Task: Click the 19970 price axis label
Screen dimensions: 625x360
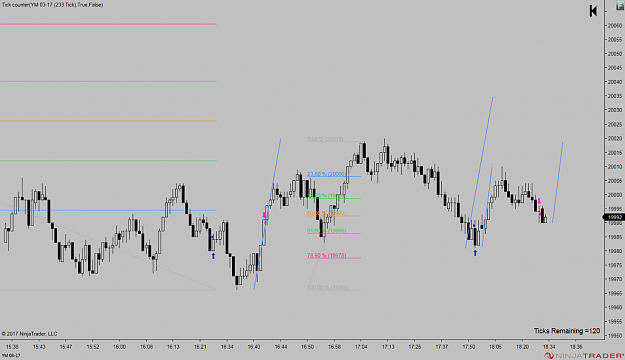Action: 615,279
